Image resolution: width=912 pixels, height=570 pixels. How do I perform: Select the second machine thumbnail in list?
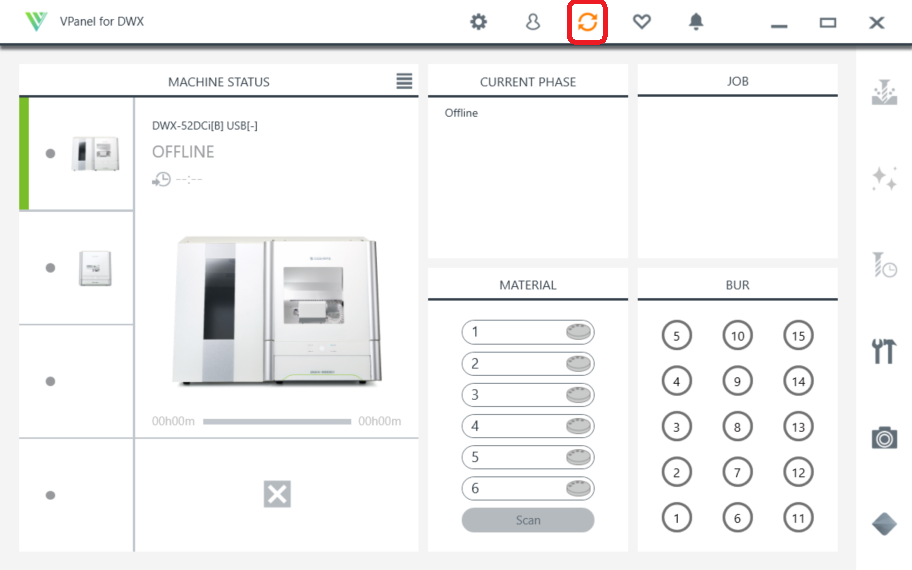click(95, 268)
